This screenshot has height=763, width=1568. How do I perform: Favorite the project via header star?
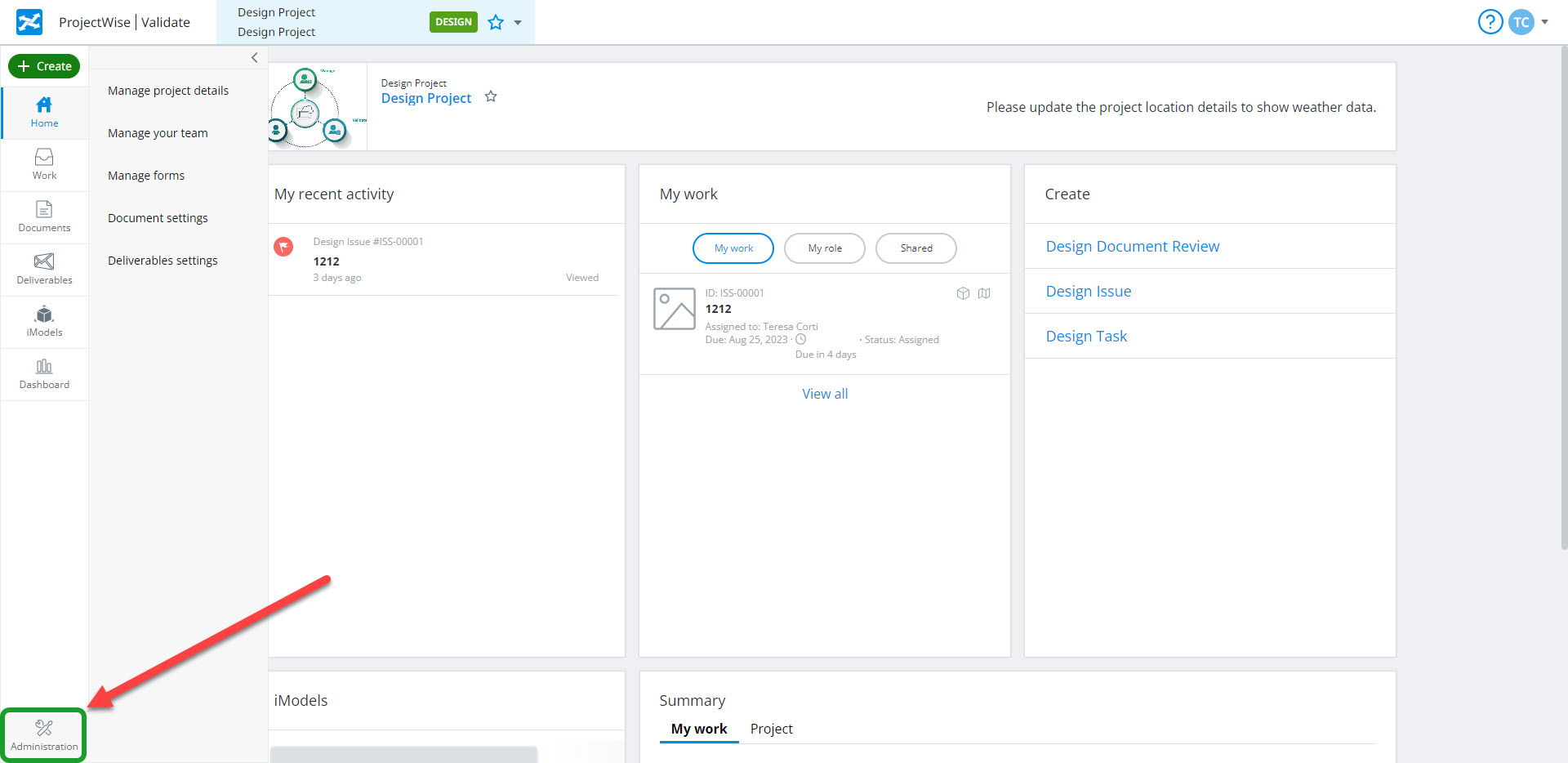click(496, 22)
